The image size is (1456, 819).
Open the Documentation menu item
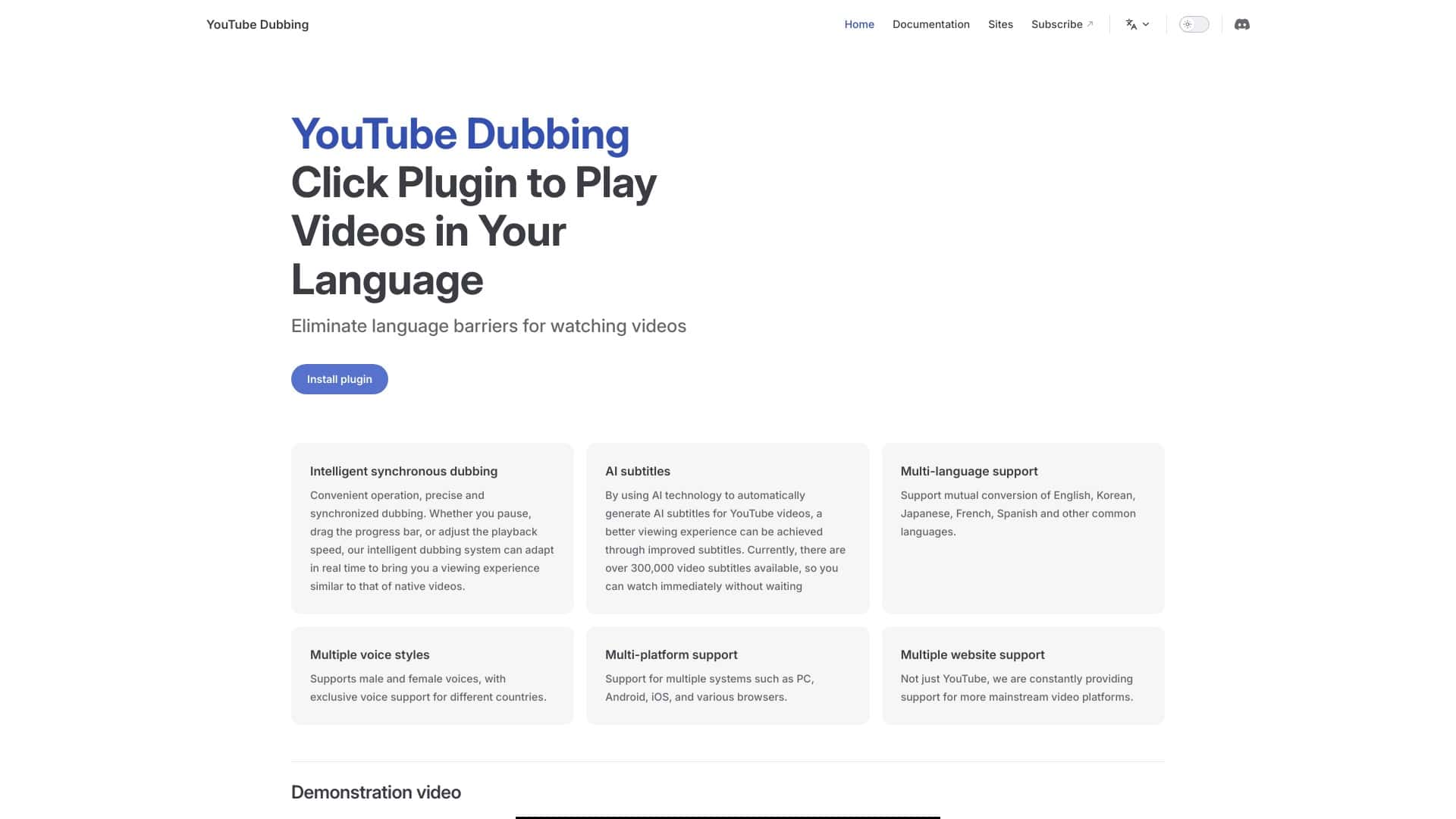click(x=930, y=24)
